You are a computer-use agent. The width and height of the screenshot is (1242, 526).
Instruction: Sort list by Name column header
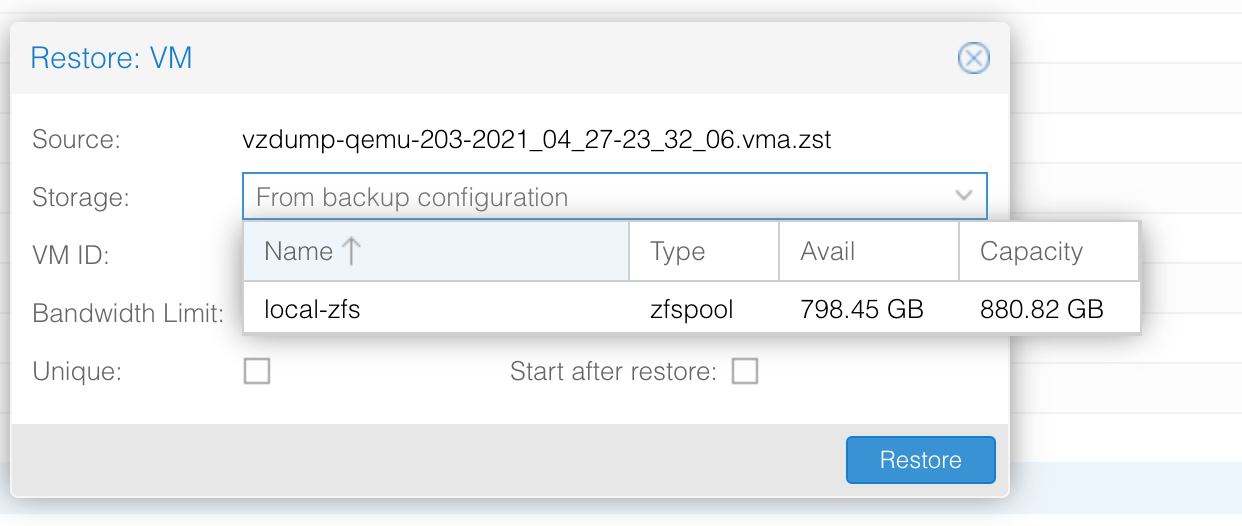coord(298,252)
